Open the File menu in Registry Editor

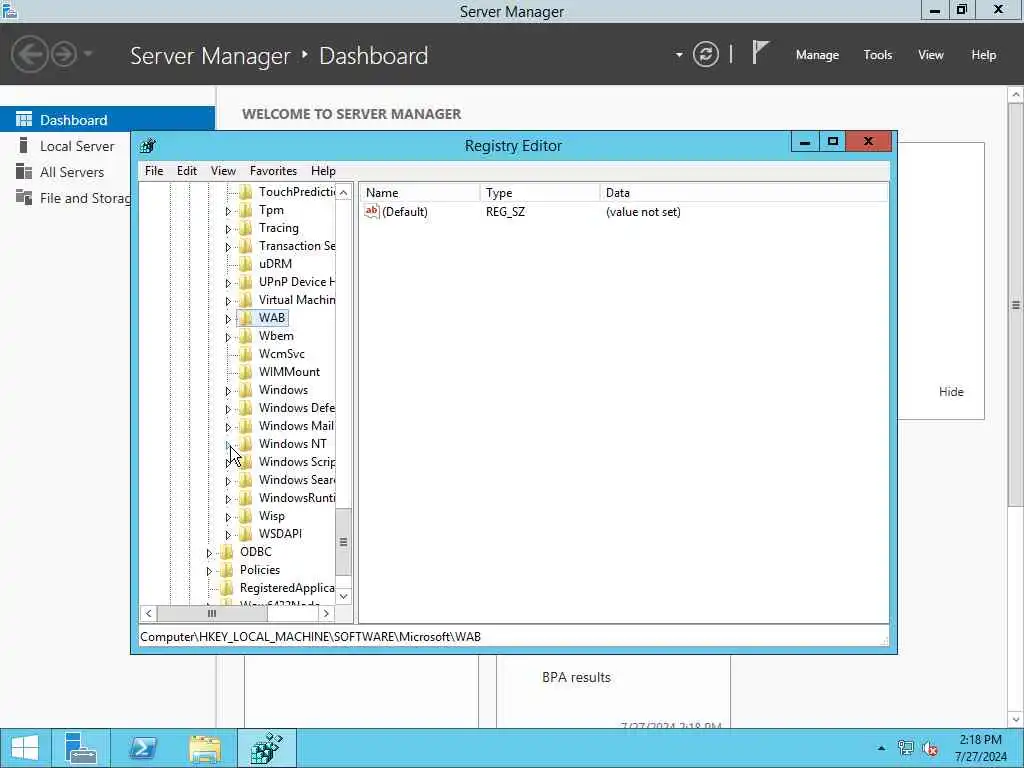154,170
